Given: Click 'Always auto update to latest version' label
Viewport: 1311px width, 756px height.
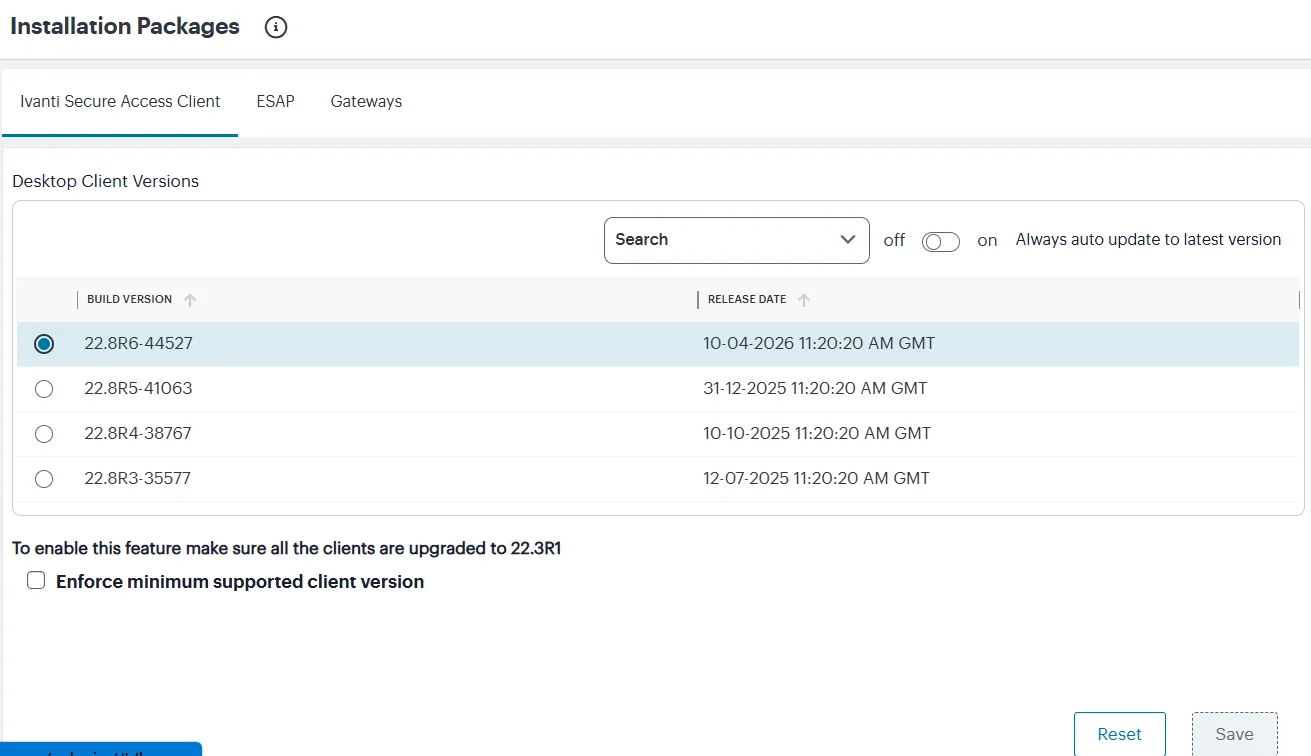Looking at the screenshot, I should coord(1148,239).
